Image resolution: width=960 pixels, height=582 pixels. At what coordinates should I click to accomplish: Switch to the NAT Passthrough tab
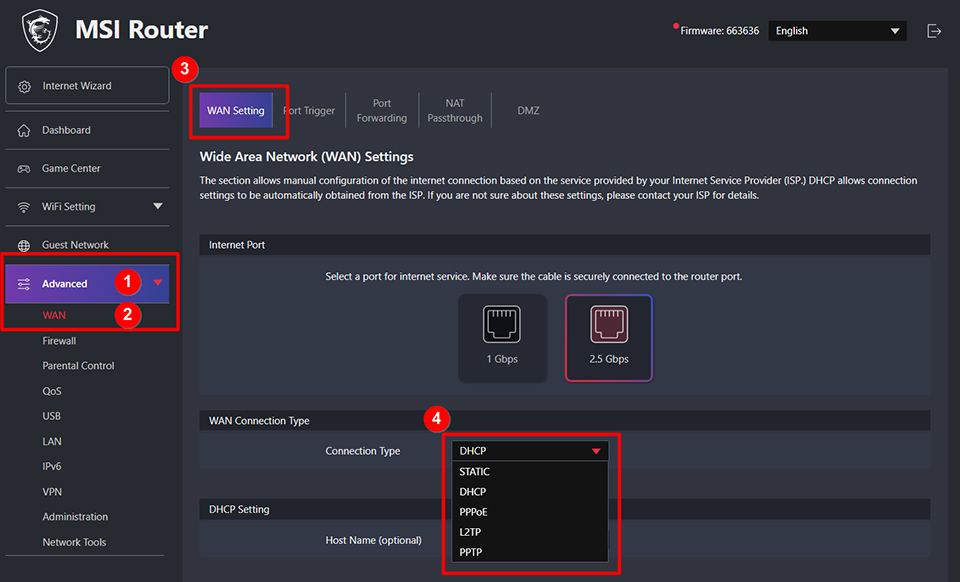pyautogui.click(x=455, y=111)
